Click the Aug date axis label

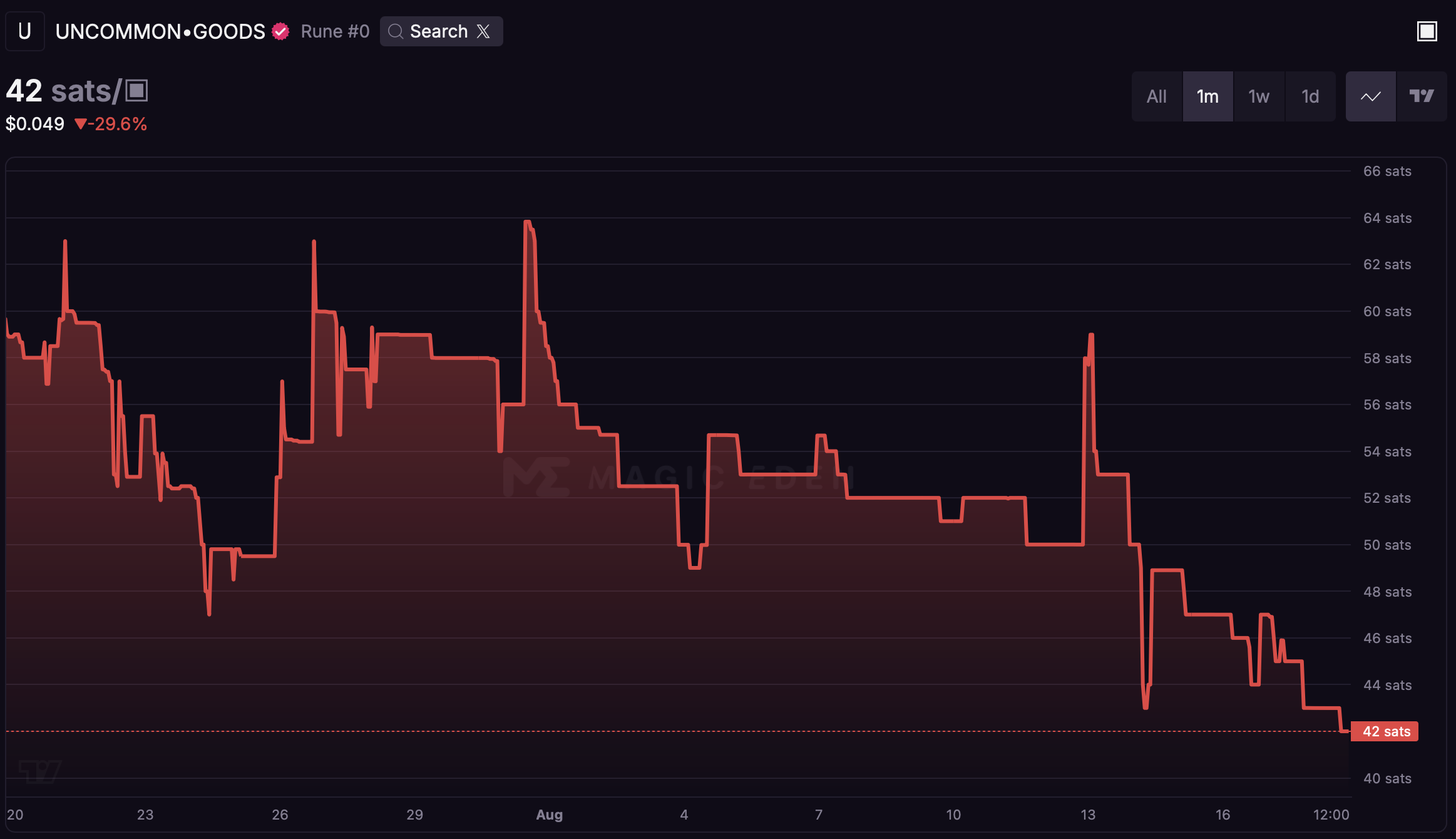coord(550,815)
